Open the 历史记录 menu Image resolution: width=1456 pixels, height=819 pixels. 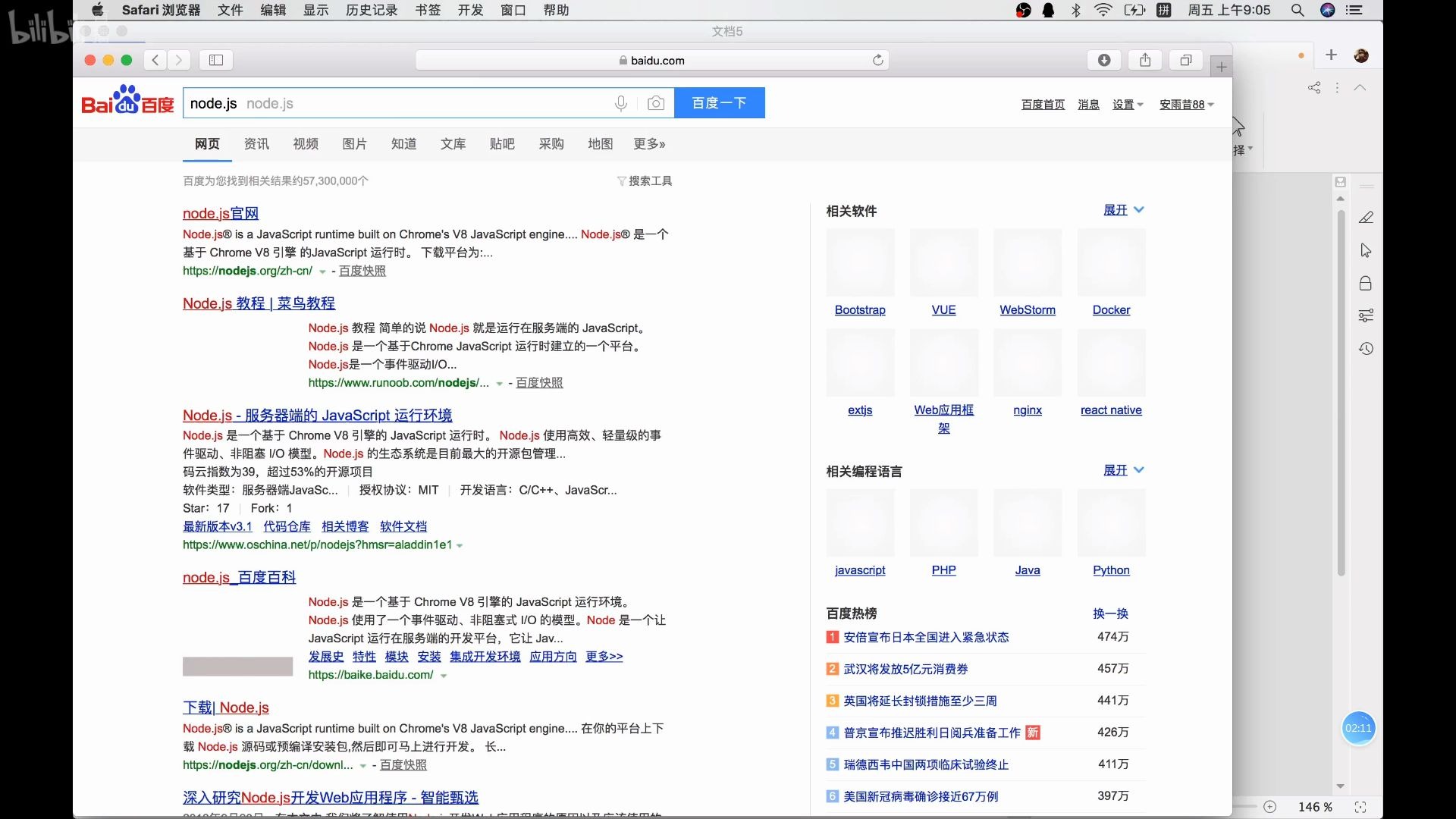372,10
